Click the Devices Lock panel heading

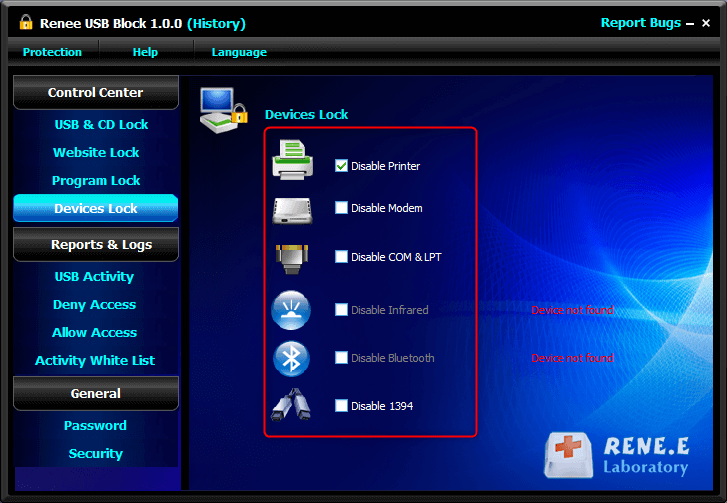(x=306, y=115)
